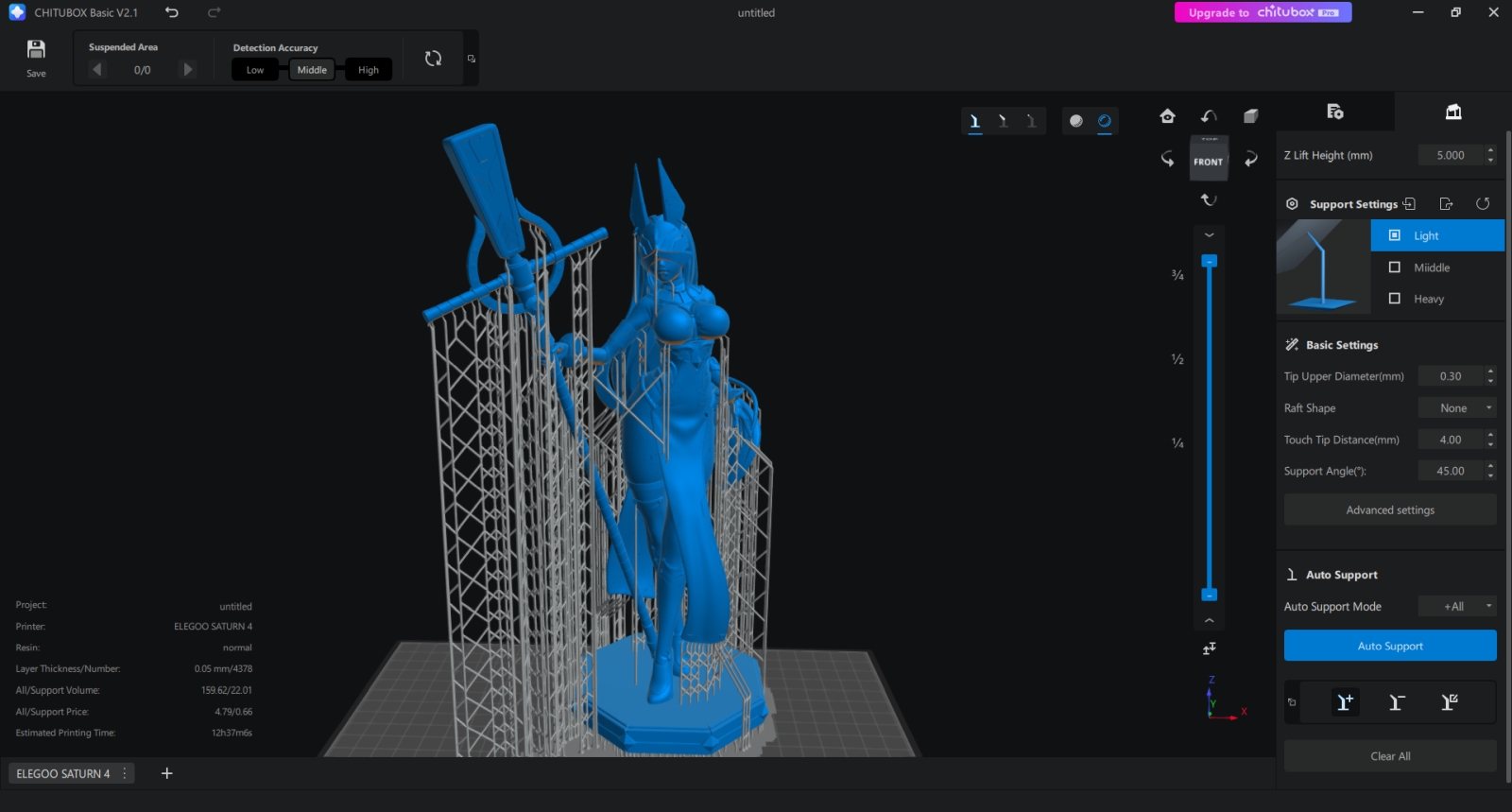Select the Light support type
Screen dimensions: 1512x812
coord(1437,235)
